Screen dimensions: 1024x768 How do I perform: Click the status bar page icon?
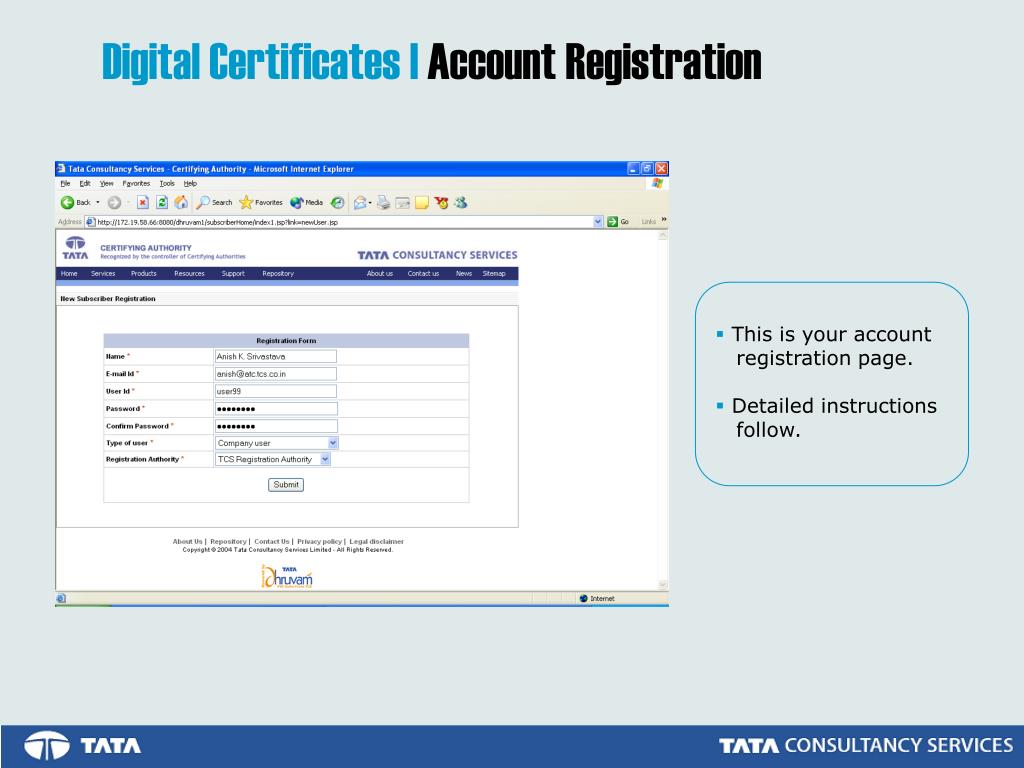(x=61, y=598)
